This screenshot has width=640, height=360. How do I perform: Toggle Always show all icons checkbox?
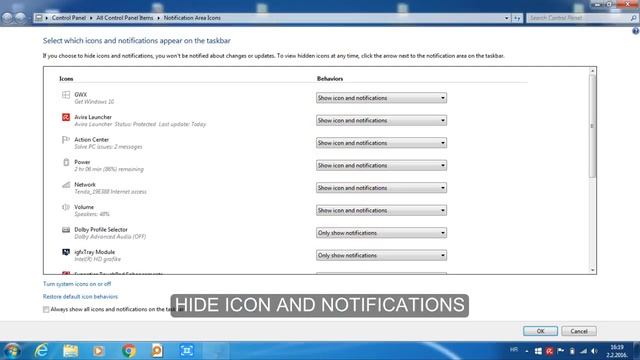46,309
